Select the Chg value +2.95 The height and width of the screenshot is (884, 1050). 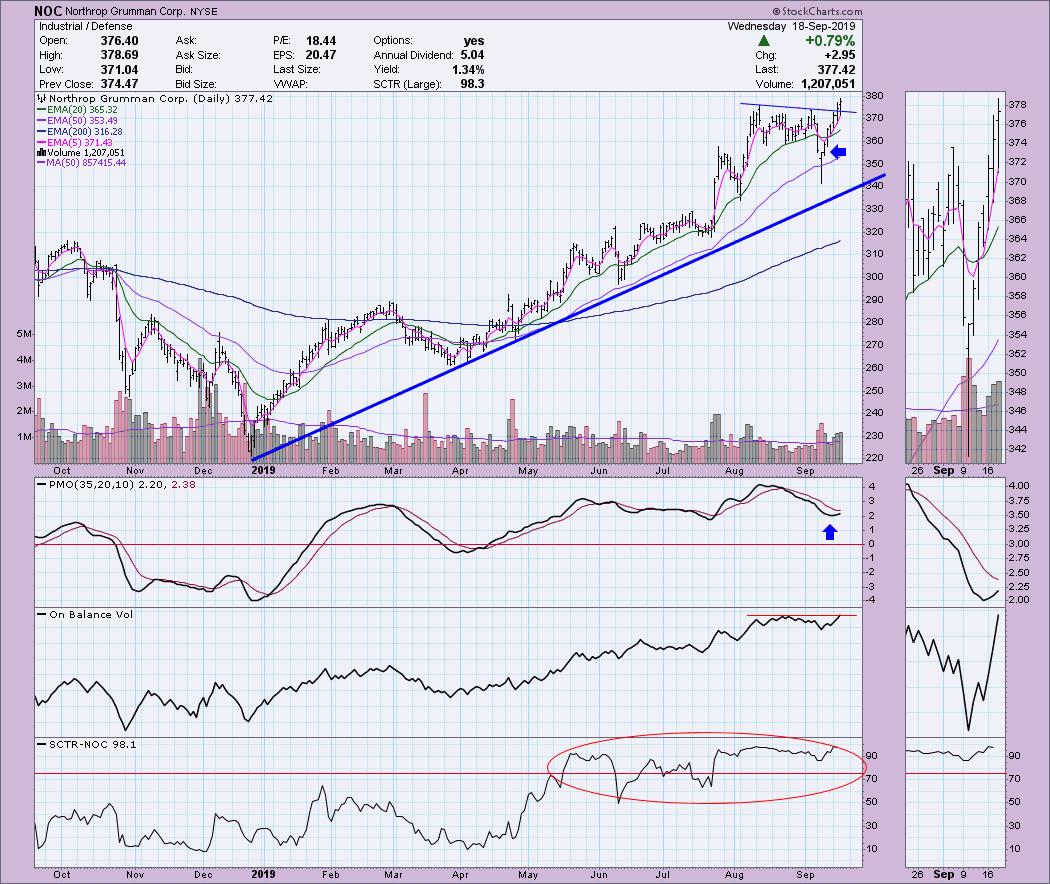click(840, 55)
